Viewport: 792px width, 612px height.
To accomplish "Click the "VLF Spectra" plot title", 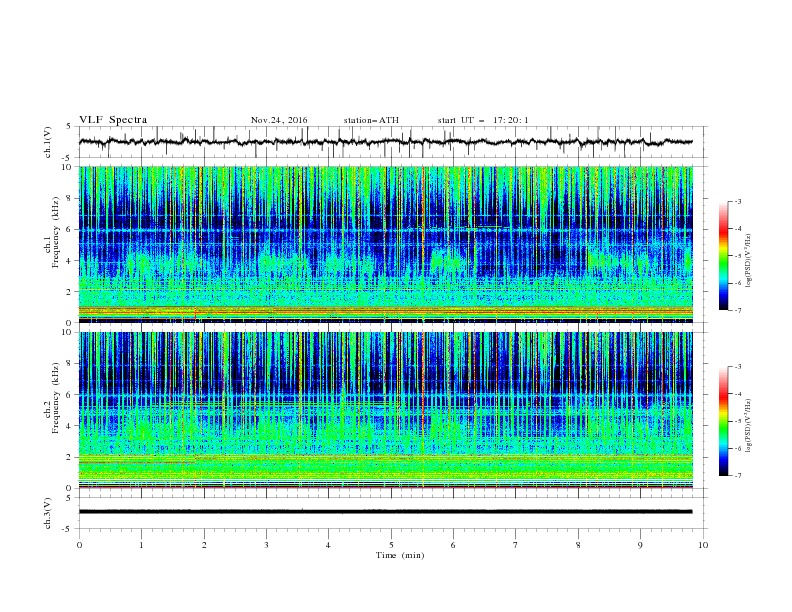I will point(113,120).
